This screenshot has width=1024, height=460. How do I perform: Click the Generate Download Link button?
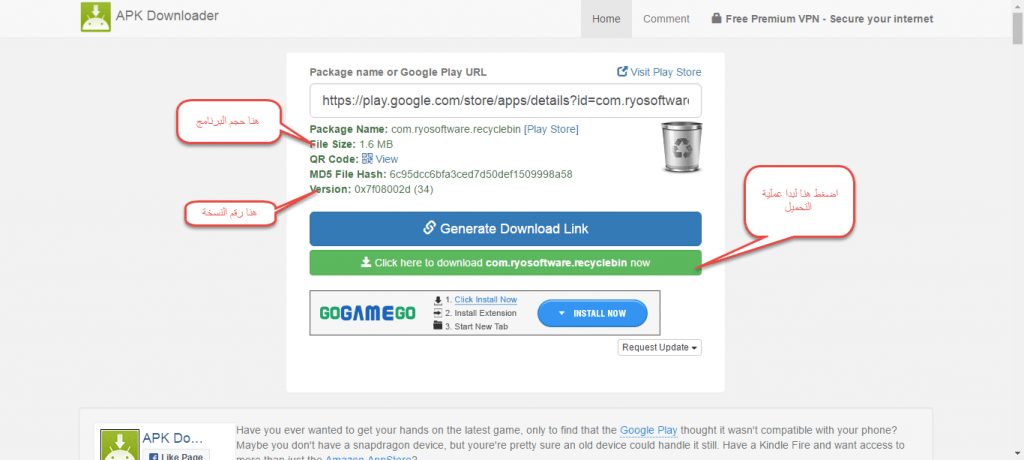[505, 229]
